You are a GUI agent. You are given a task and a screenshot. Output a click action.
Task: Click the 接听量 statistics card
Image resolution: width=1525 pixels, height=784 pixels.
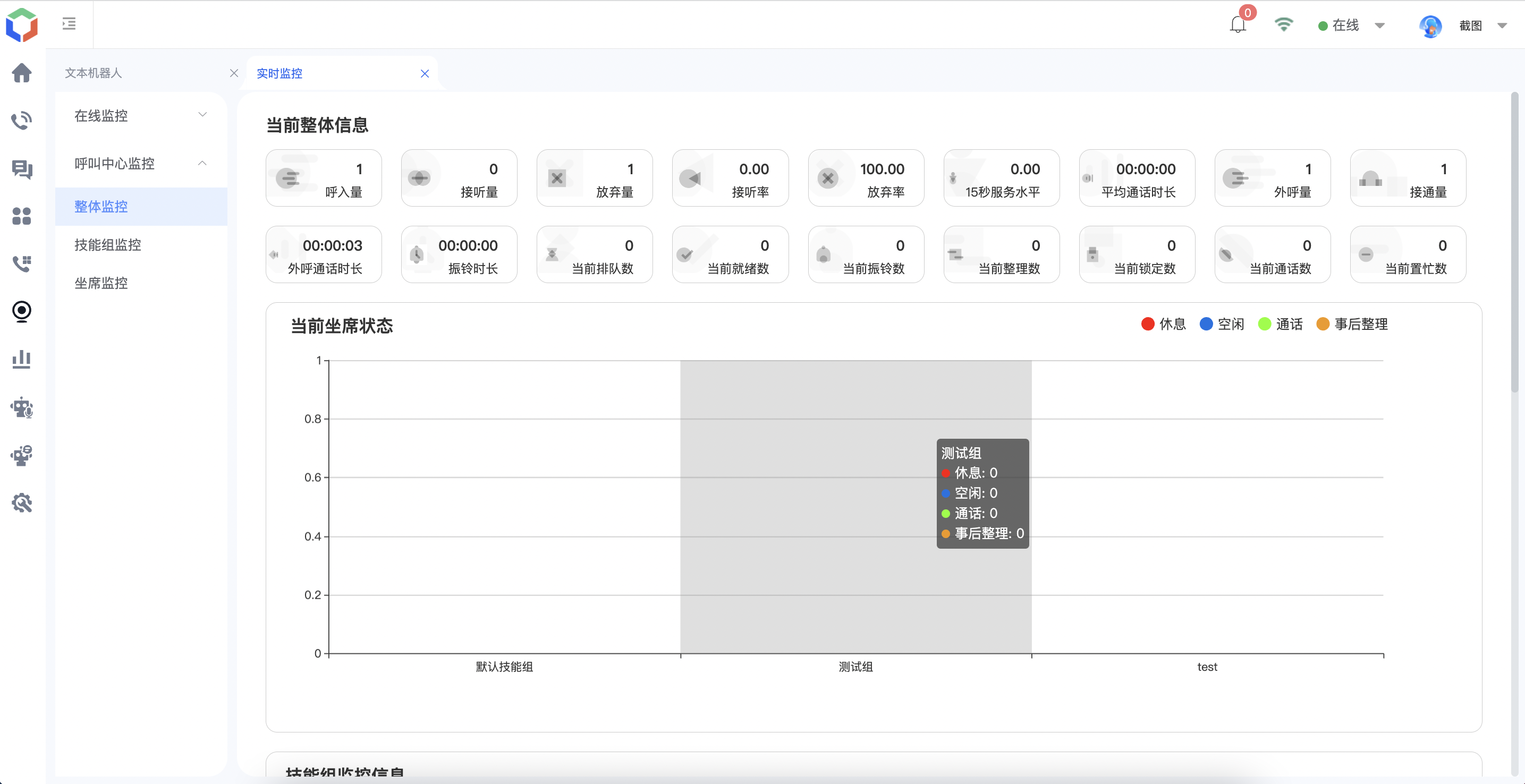point(459,177)
